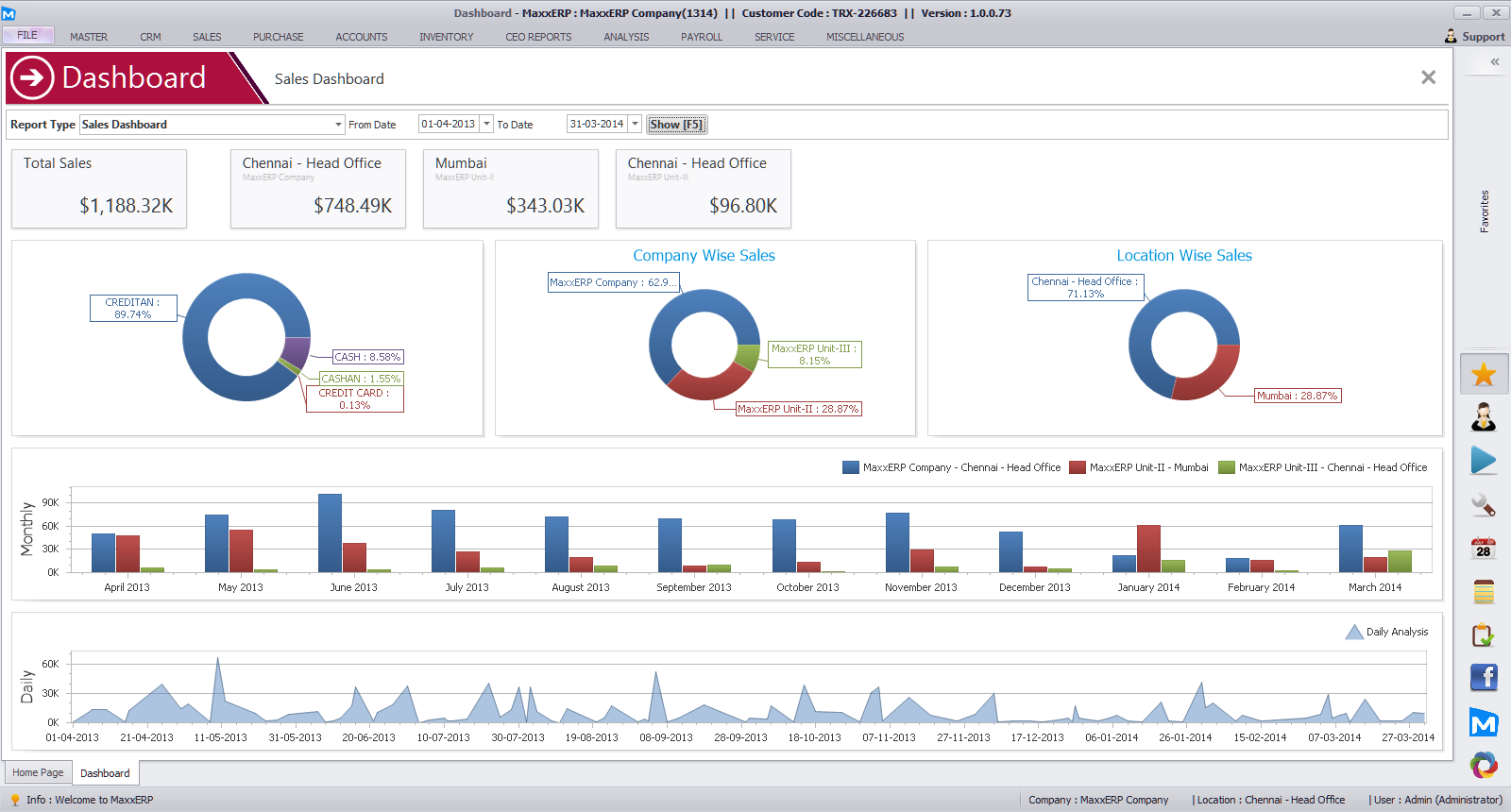Click the Support link at top right
This screenshot has width=1511, height=812.
(x=1483, y=37)
